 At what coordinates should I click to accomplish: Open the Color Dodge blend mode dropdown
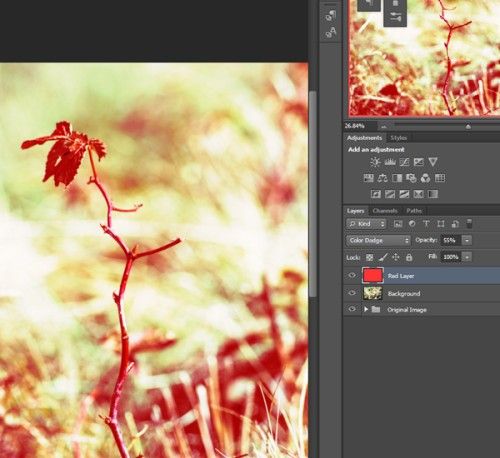[x=378, y=240]
